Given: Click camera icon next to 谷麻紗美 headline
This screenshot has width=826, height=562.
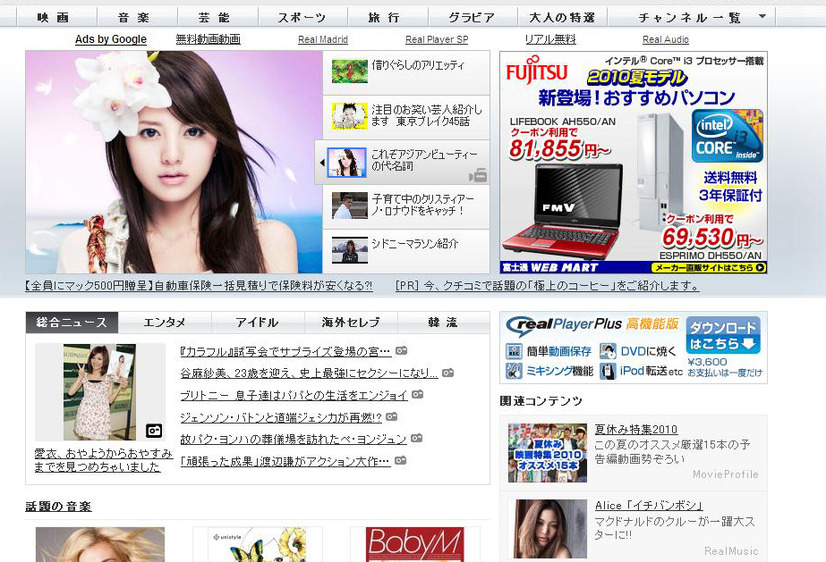Looking at the screenshot, I should click(x=448, y=372).
